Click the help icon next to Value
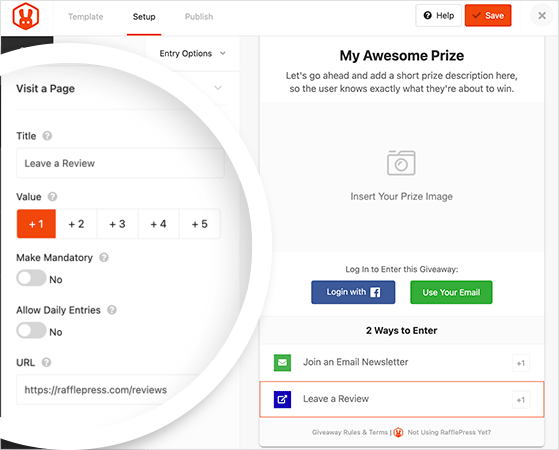Image resolution: width=559 pixels, height=450 pixels. pyautogui.click(x=52, y=196)
